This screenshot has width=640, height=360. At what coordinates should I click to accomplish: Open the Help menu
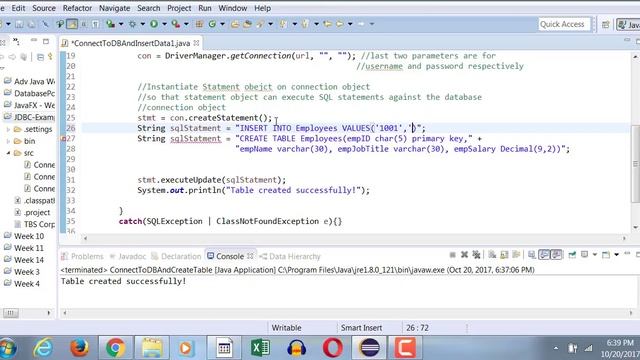pos(262,8)
